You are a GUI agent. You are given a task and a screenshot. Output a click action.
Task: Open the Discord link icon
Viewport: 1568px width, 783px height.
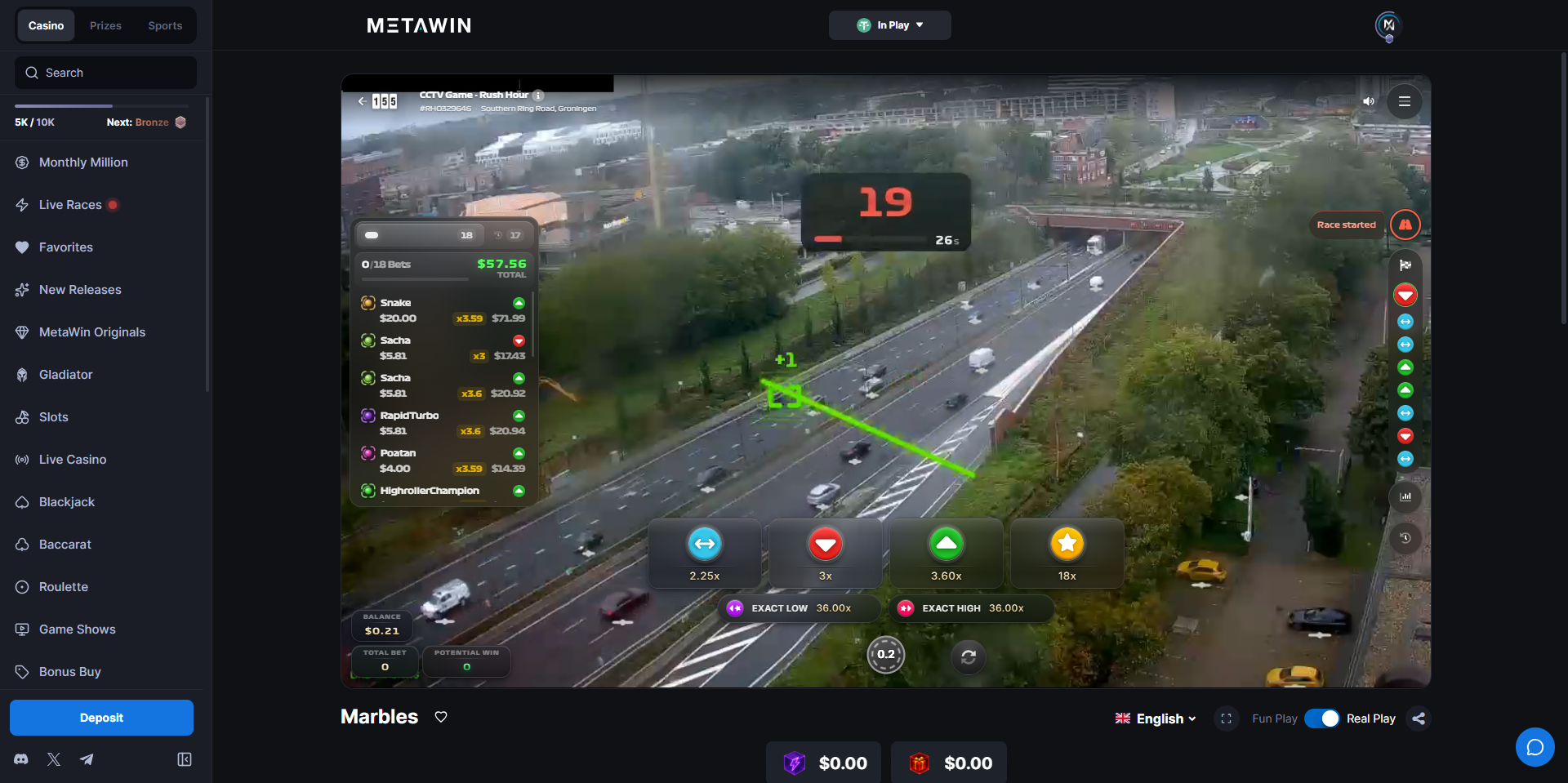pos(21,759)
